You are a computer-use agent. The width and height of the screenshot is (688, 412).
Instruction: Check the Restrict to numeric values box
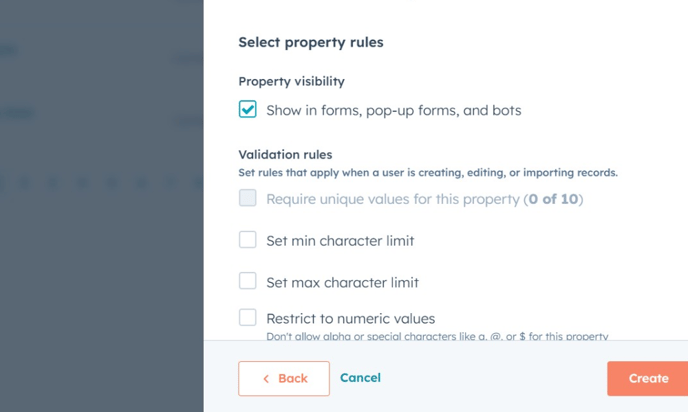click(x=248, y=318)
